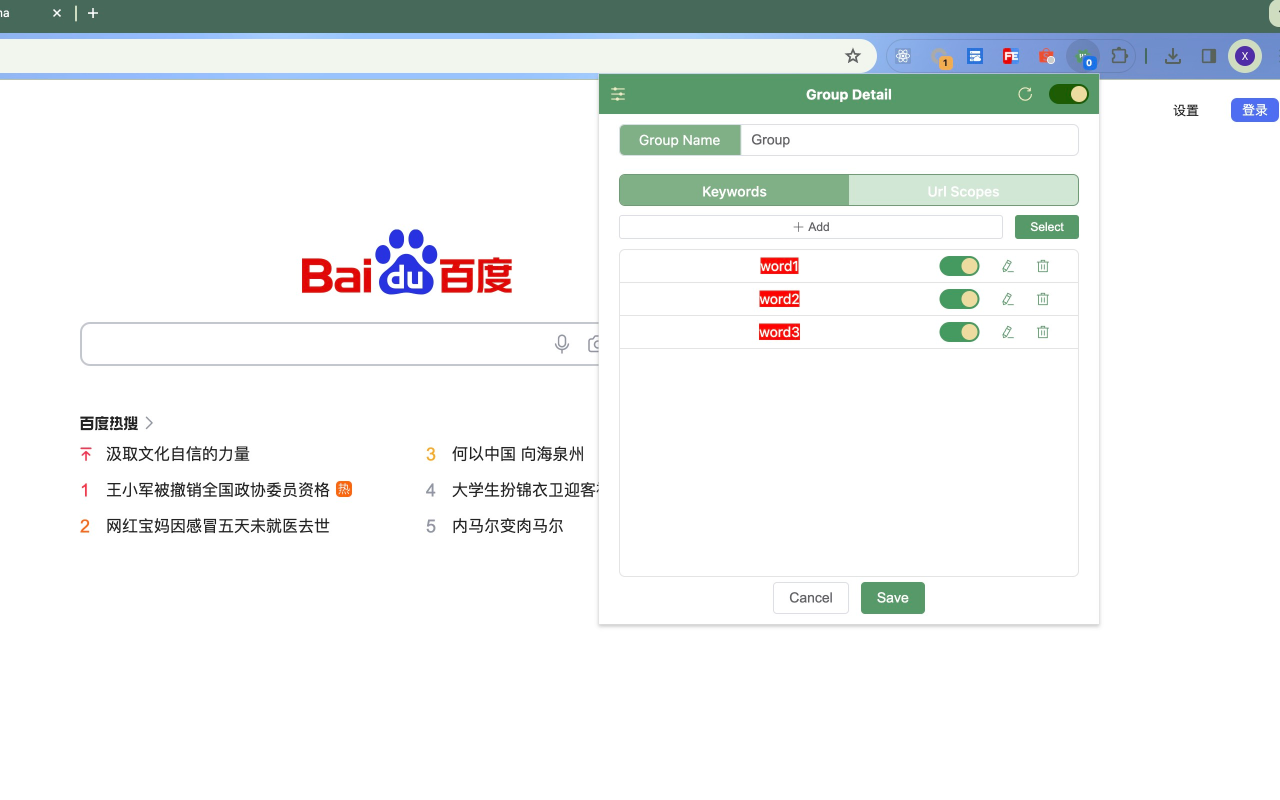Delete keyword word1 using the trash icon

(x=1042, y=265)
